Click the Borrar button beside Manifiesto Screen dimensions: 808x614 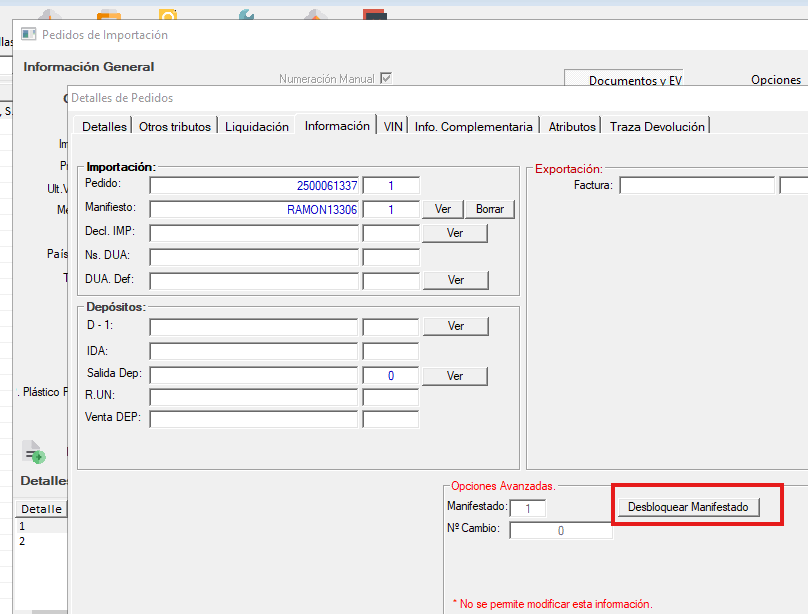tap(490, 210)
